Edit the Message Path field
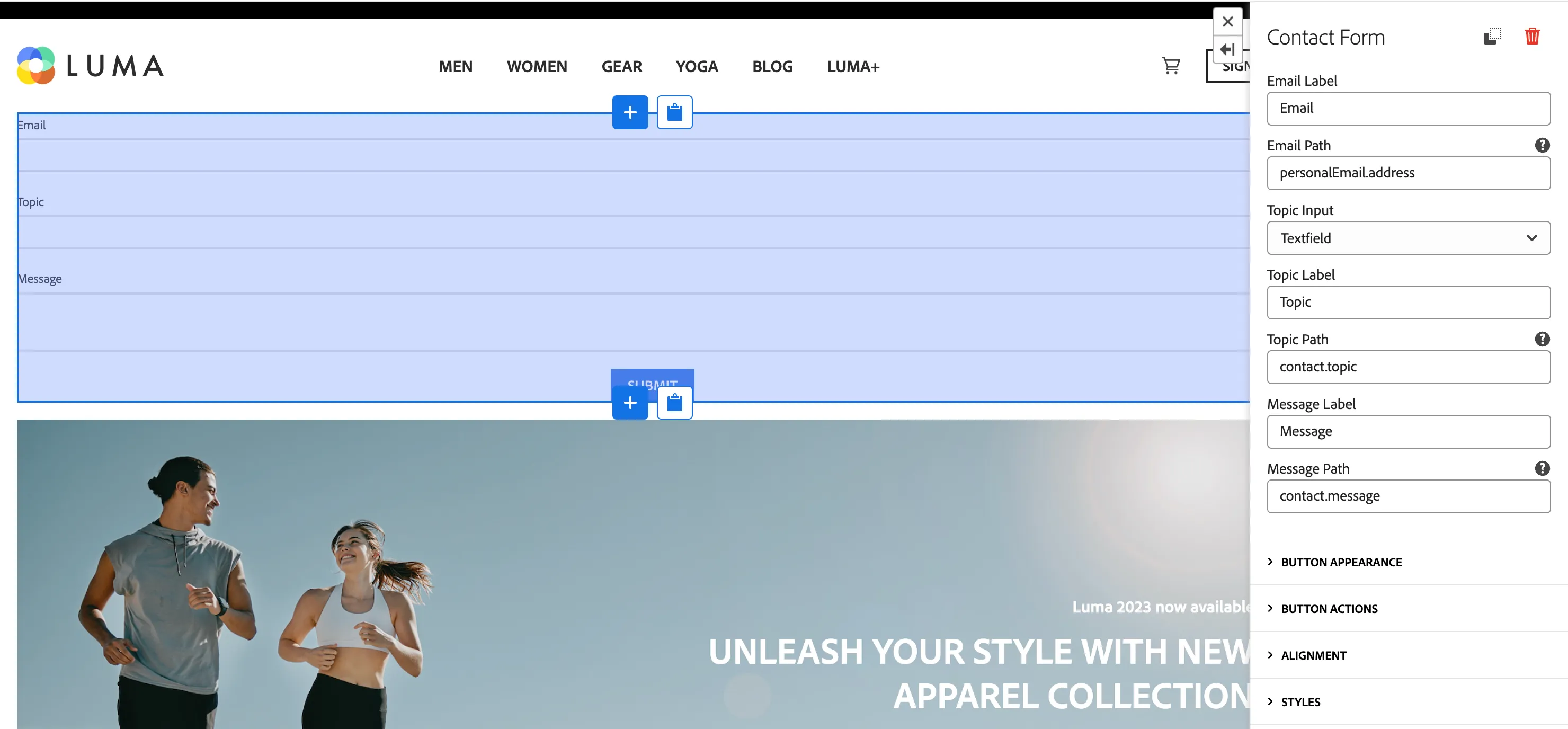 click(x=1409, y=496)
